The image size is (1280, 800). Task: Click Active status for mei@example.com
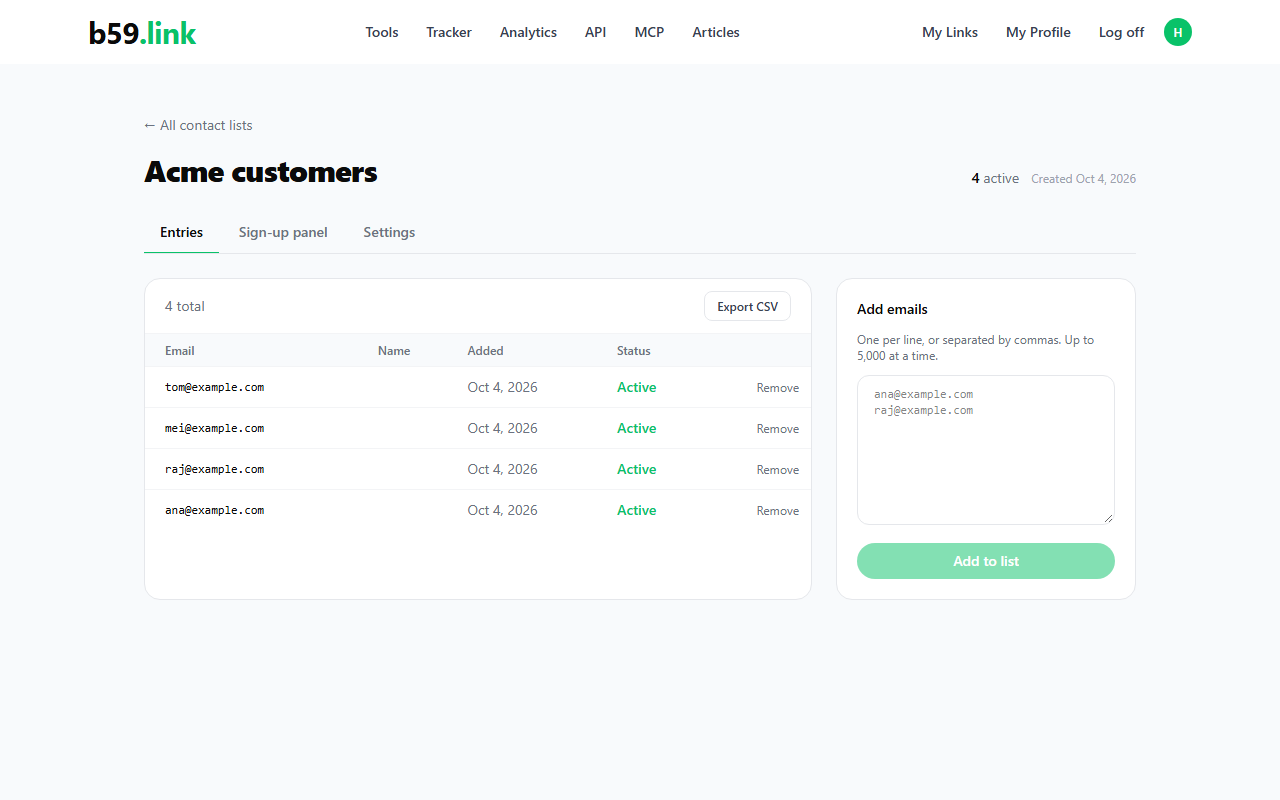click(637, 428)
